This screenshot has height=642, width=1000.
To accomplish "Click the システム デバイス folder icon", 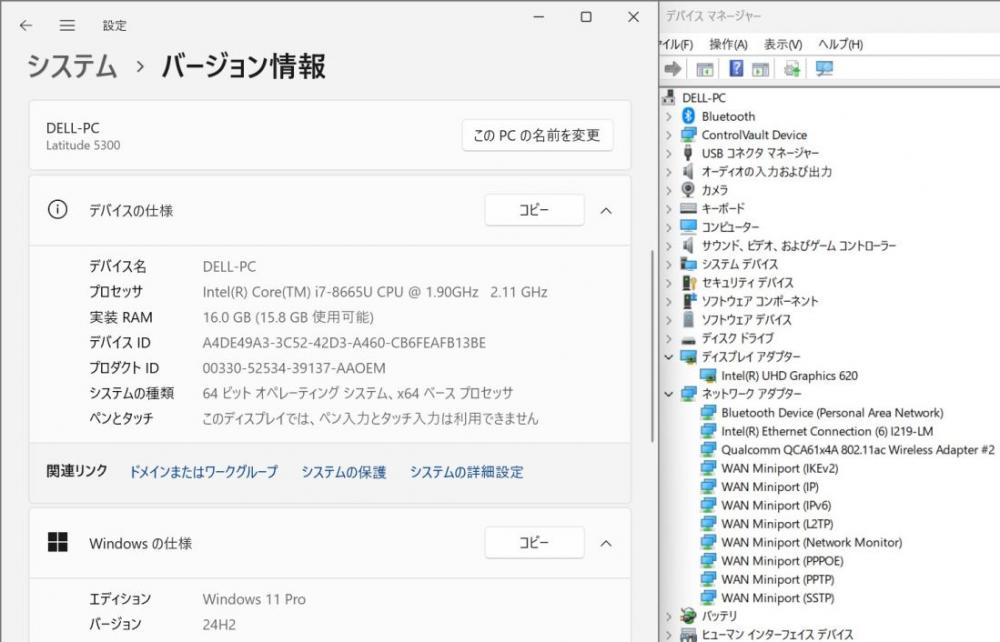I will [688, 263].
